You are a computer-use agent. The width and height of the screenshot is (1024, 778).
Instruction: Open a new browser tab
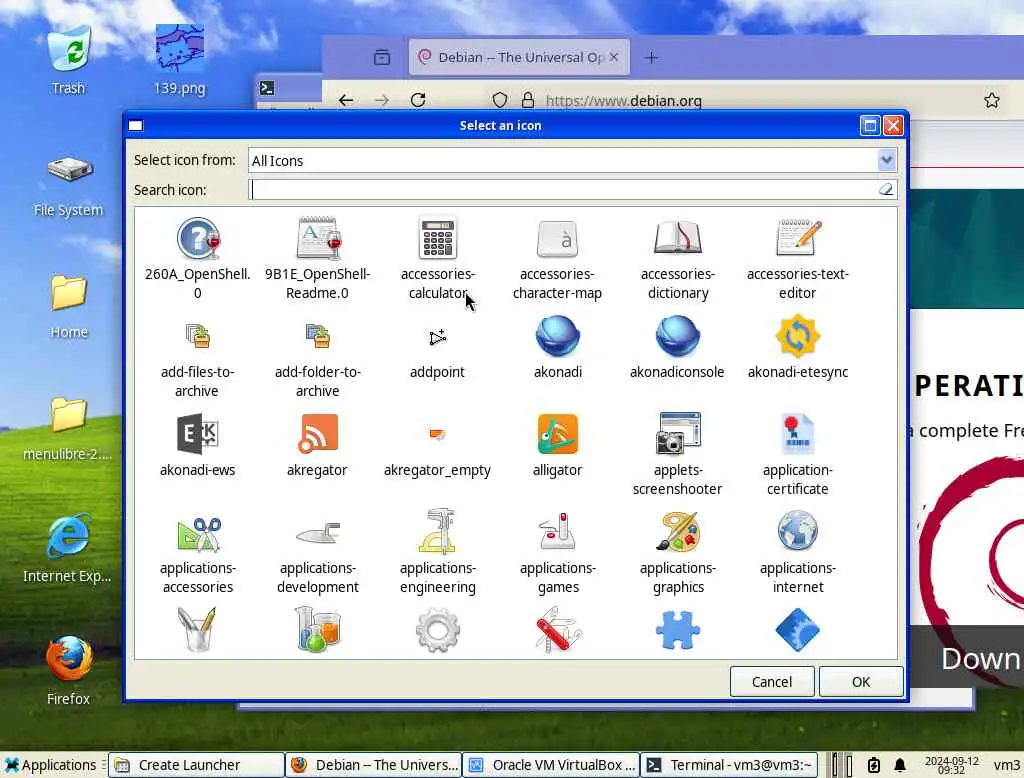tap(651, 57)
